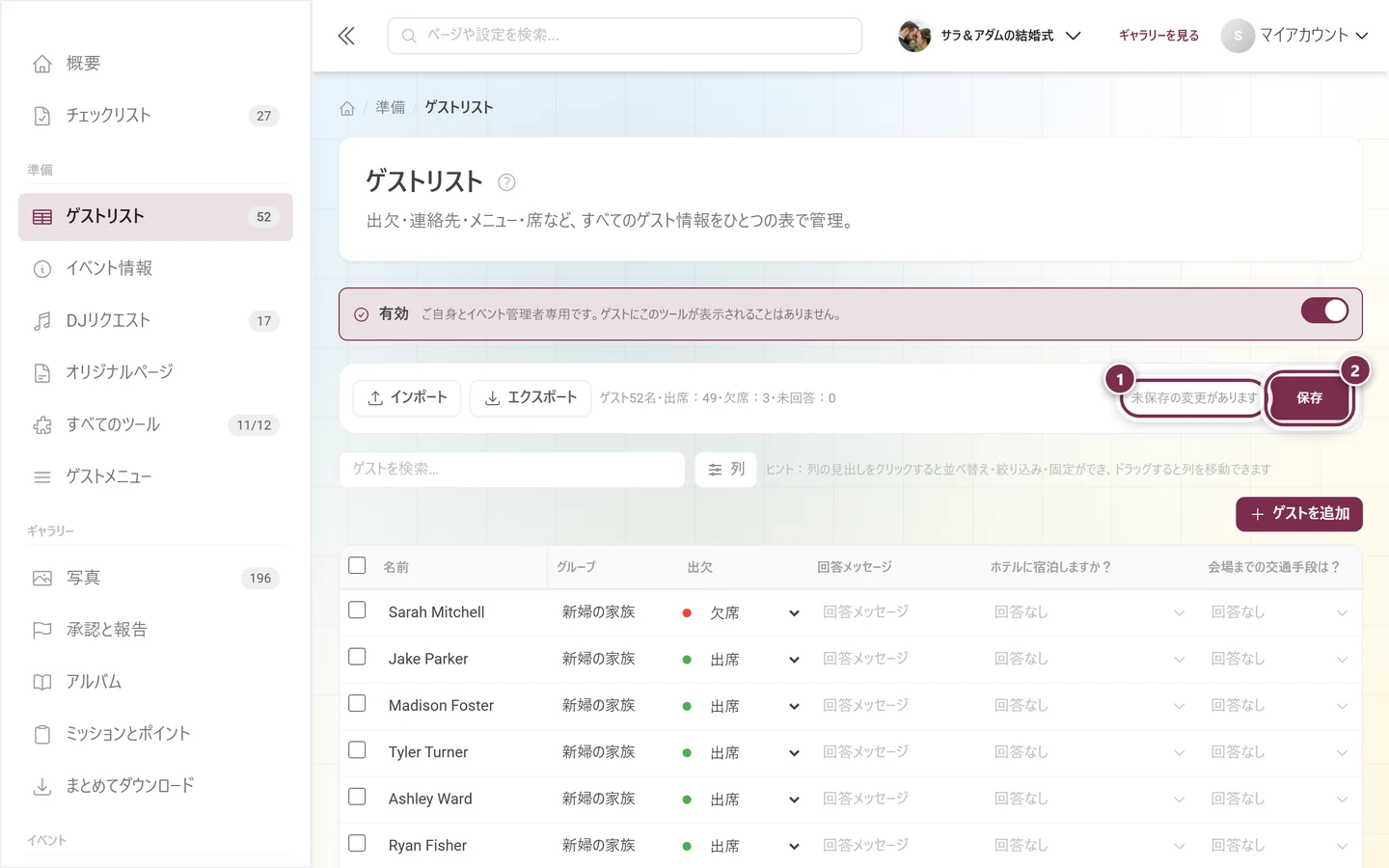Screen dimensions: 1389x868
Task: Click the 写真 image icon
Action: point(42,579)
